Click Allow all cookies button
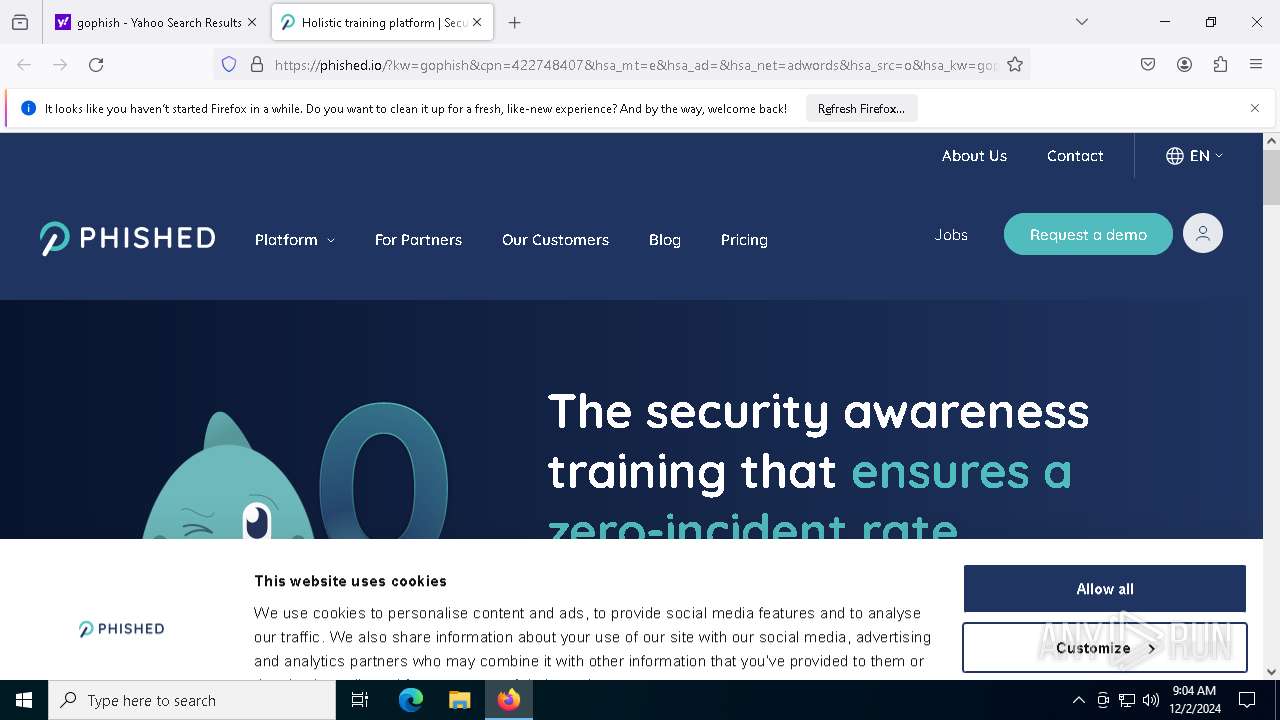Image resolution: width=1280 pixels, height=720 pixels. tap(1105, 589)
